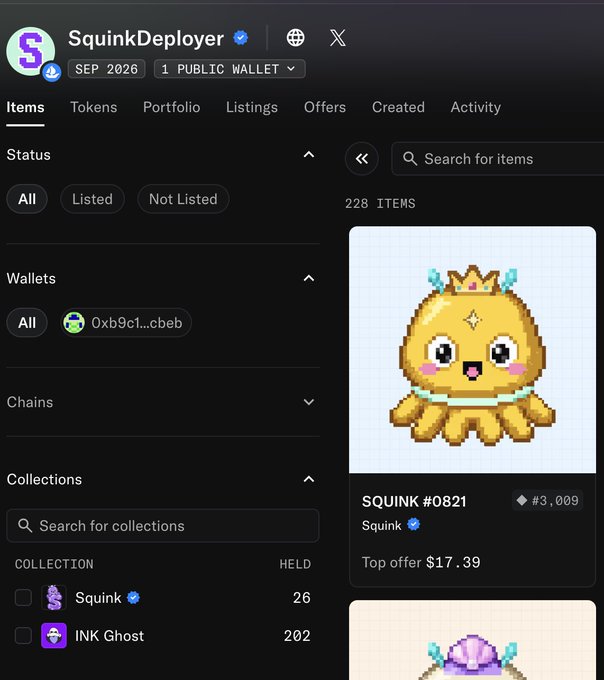Screen dimensions: 604x680
Task: Click the rarity rank badge #3,009
Action: (x=548, y=501)
